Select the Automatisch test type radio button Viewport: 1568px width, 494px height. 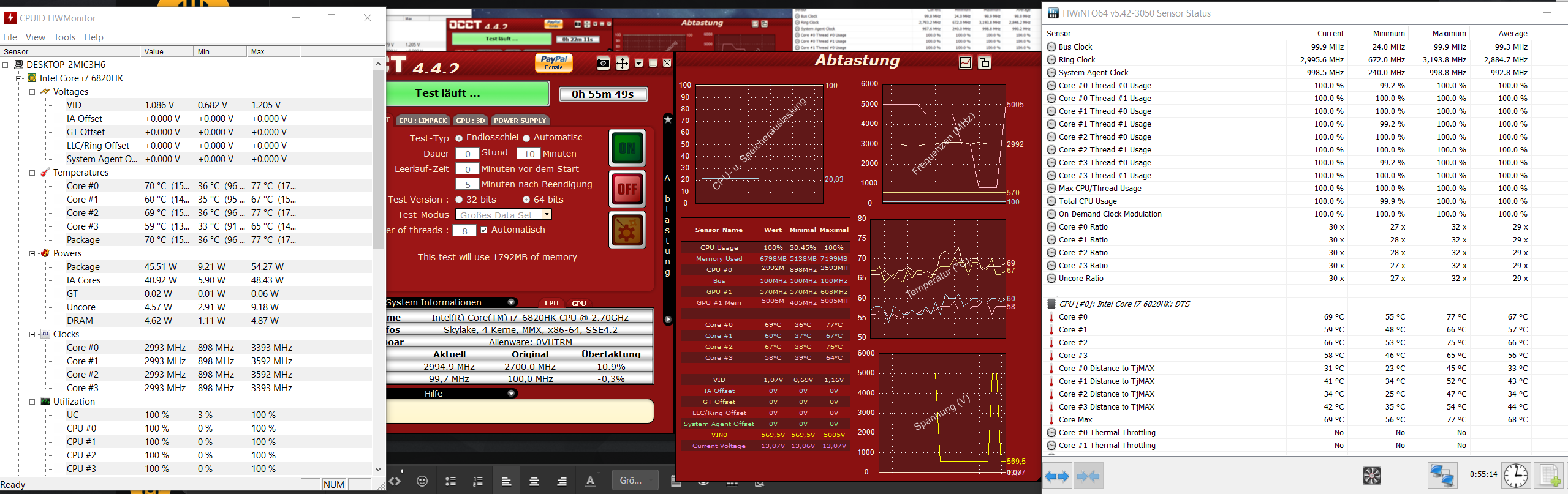point(526,138)
